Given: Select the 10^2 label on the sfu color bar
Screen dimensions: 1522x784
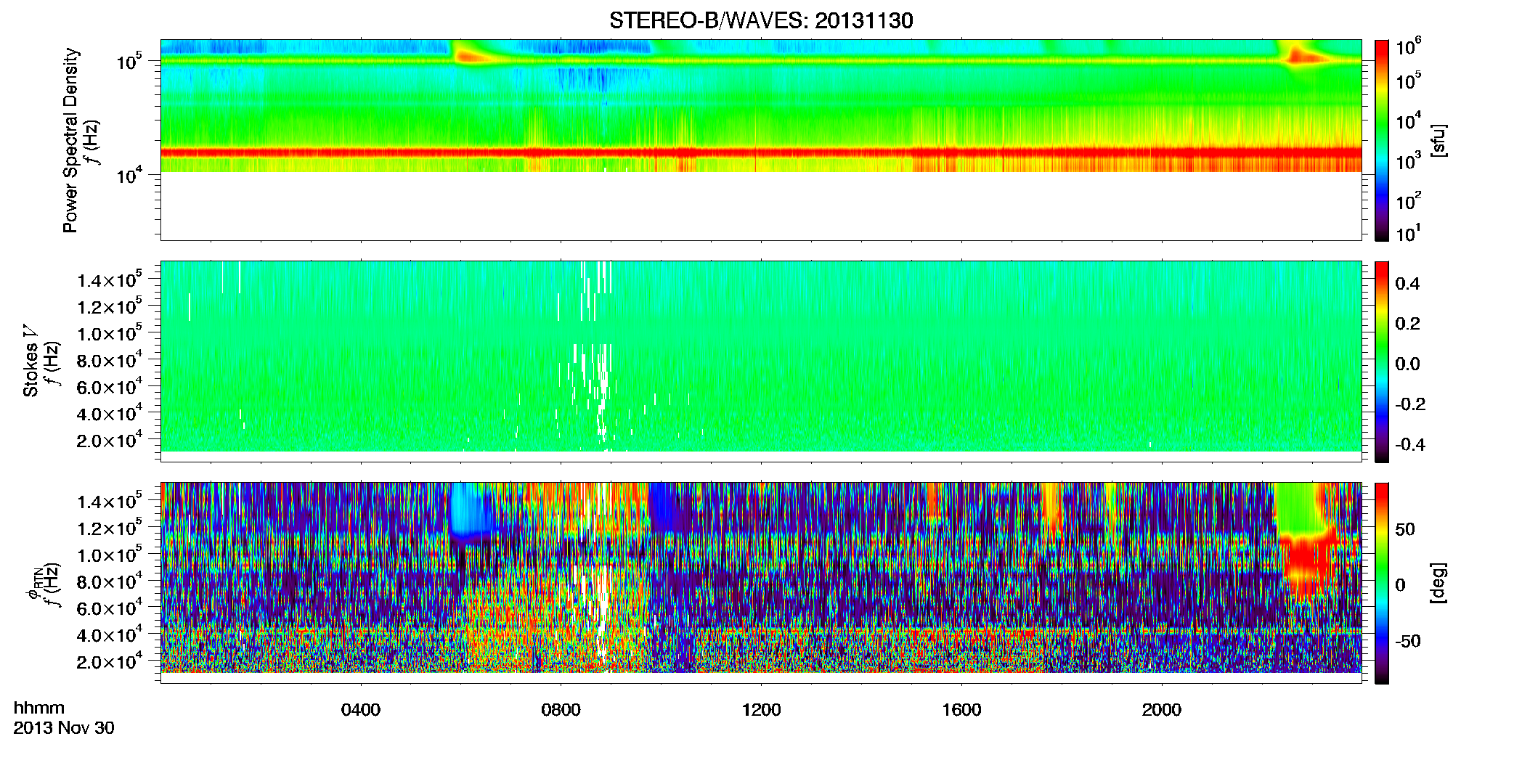Looking at the screenshot, I should (1408, 200).
